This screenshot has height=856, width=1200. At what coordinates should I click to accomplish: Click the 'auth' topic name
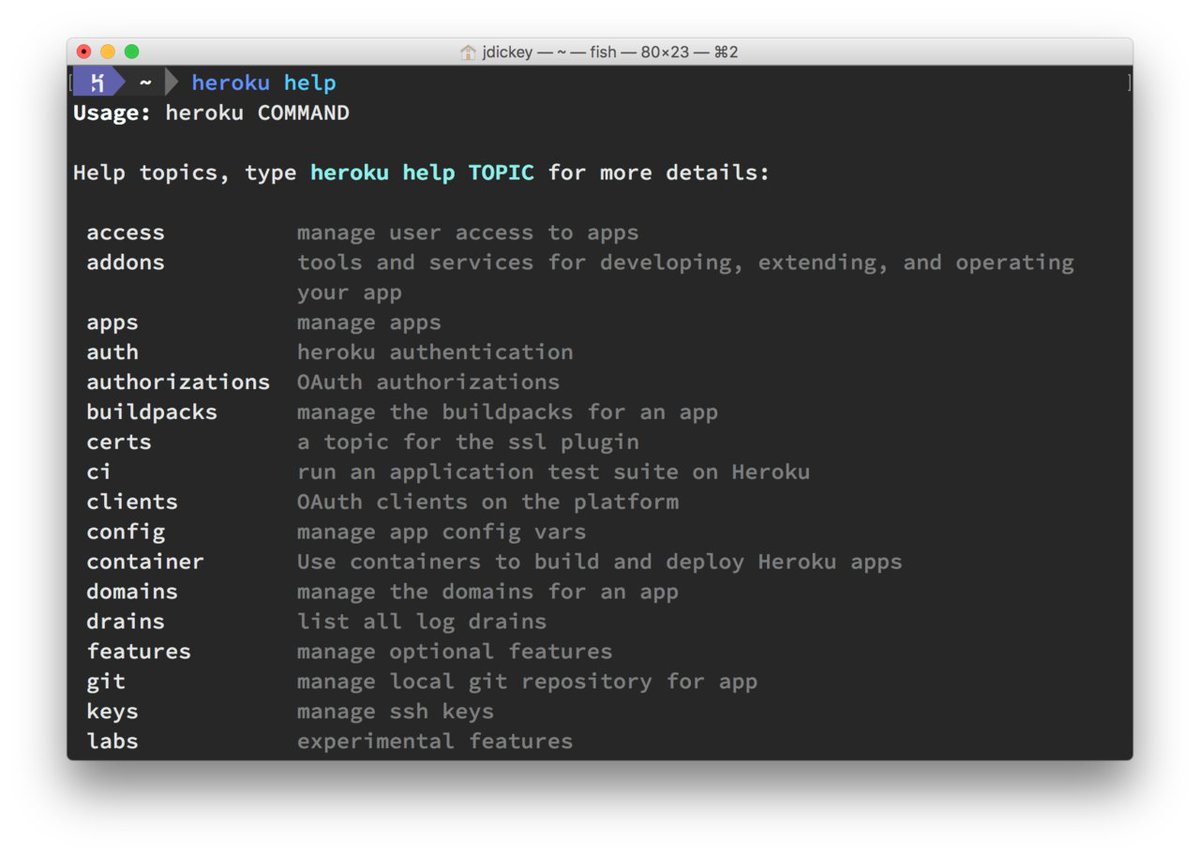click(x=113, y=352)
